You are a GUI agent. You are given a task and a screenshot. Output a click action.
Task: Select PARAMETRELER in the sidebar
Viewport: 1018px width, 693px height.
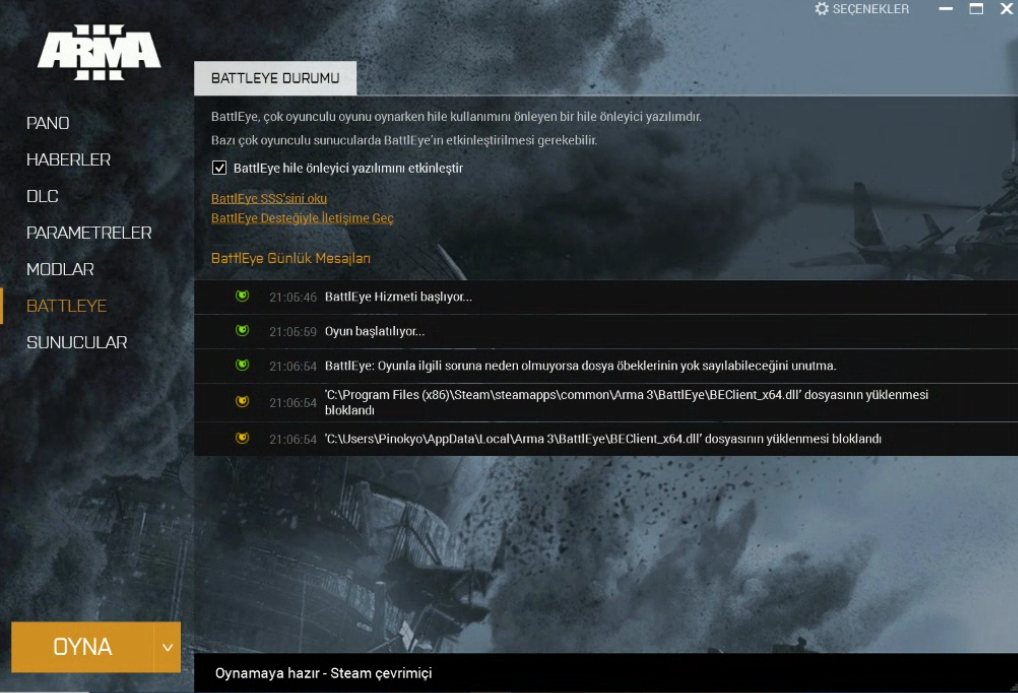pyautogui.click(x=89, y=233)
